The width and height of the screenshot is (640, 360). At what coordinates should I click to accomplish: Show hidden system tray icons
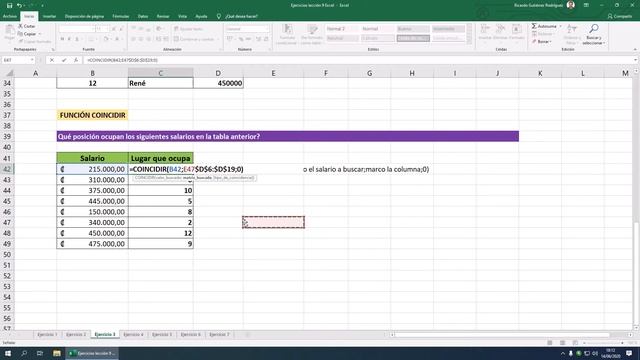(x=562, y=353)
